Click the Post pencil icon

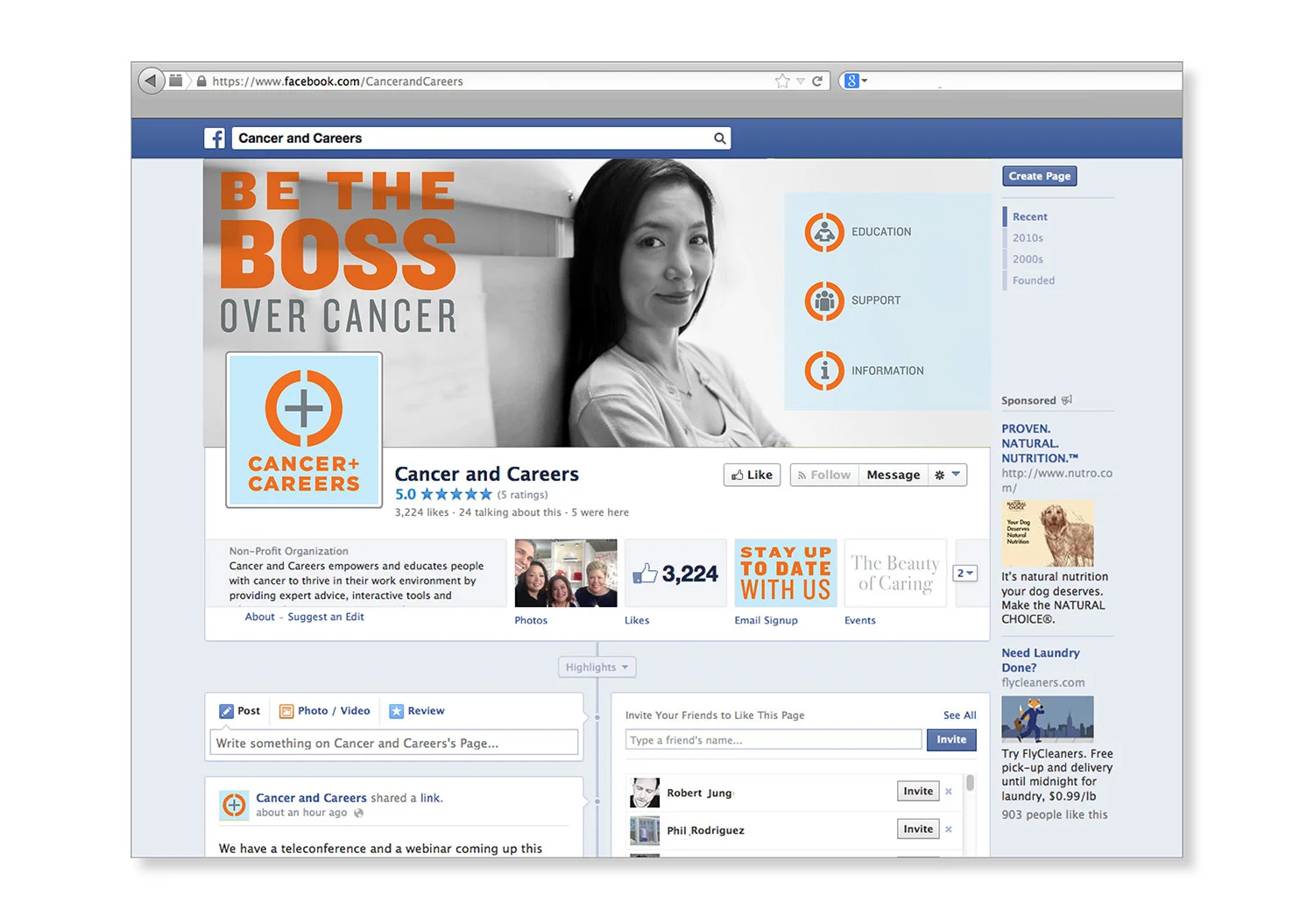tap(226, 711)
